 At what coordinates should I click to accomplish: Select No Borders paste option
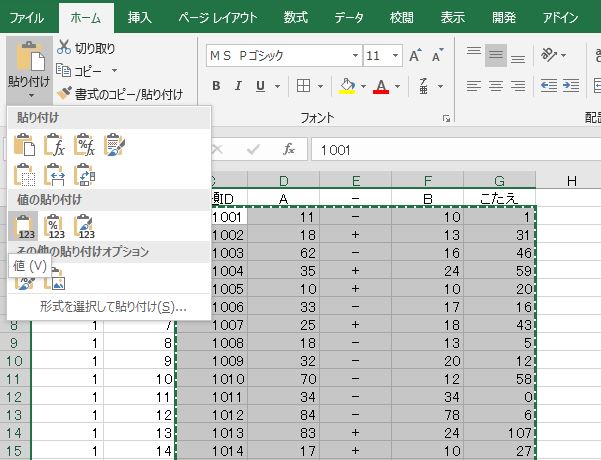pyautogui.click(x=24, y=175)
